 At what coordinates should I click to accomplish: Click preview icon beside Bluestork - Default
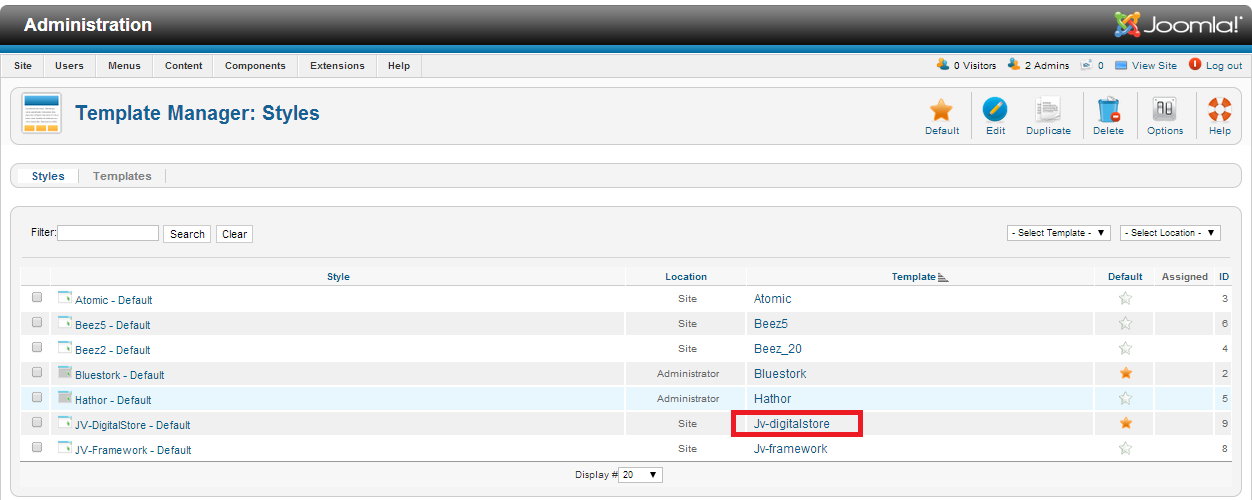tap(65, 372)
